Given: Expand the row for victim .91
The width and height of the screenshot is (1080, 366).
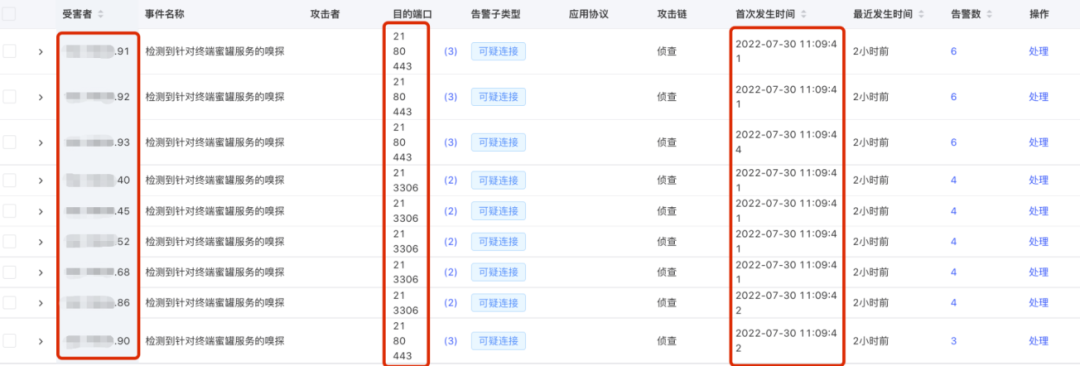Looking at the screenshot, I should pos(41,51).
